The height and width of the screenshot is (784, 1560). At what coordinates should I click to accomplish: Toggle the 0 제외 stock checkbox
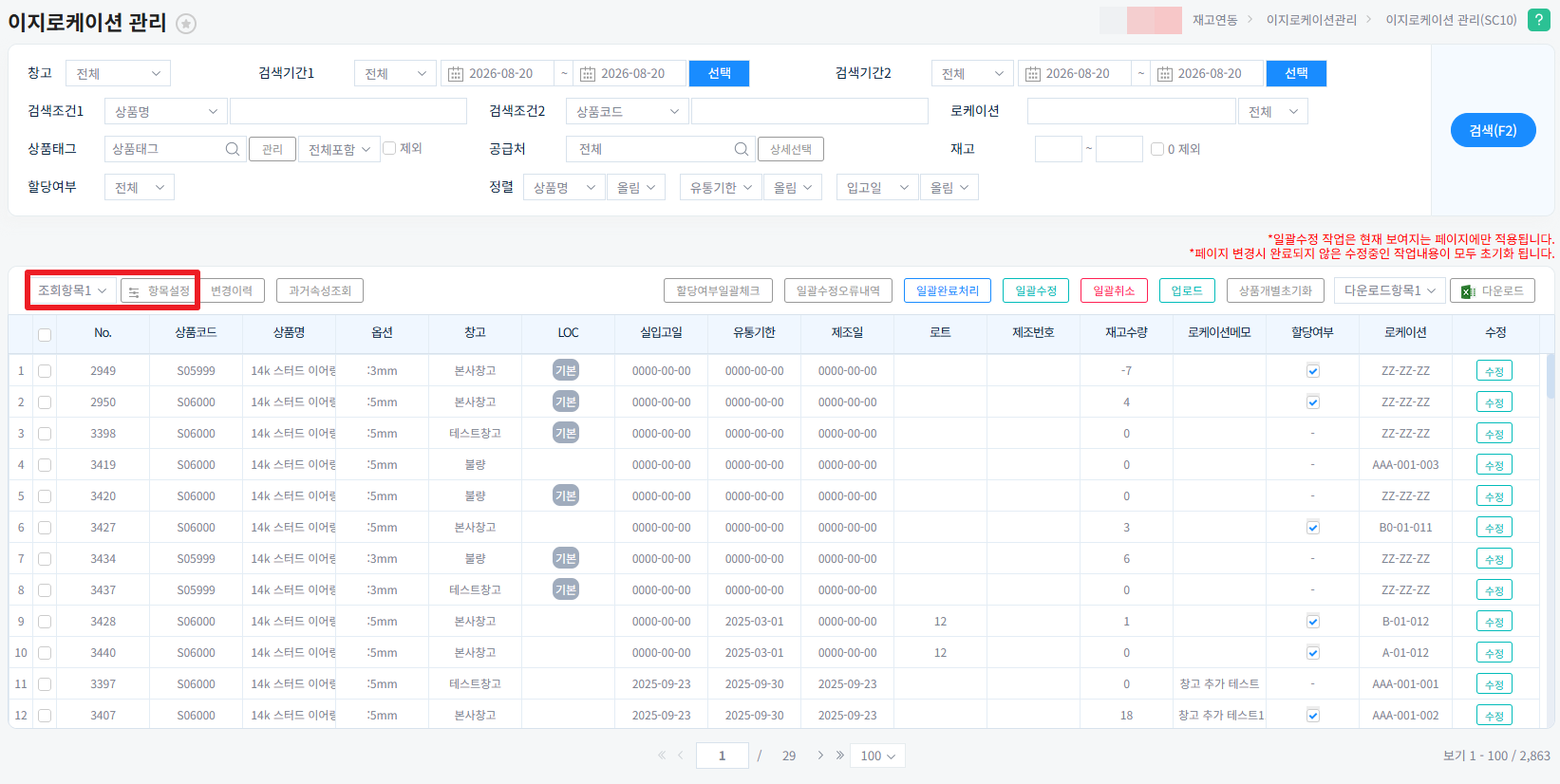[x=1157, y=149]
